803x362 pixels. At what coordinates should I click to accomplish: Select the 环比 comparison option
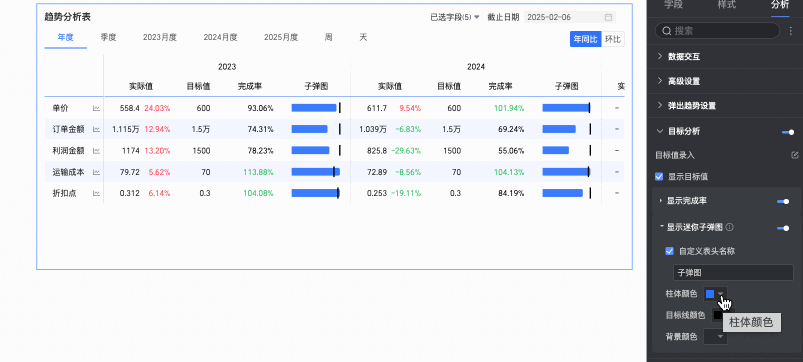pos(612,39)
